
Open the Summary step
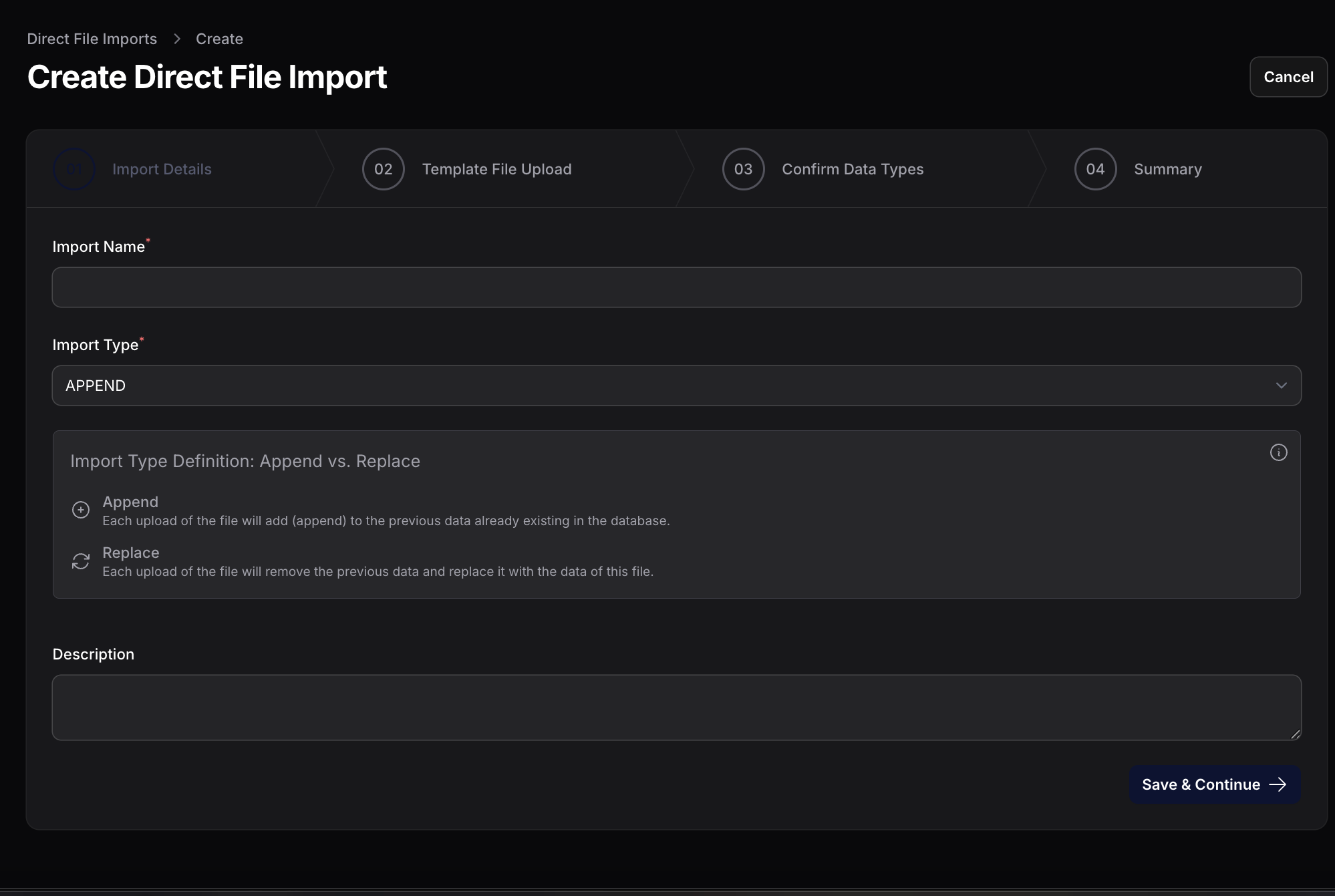1167,169
